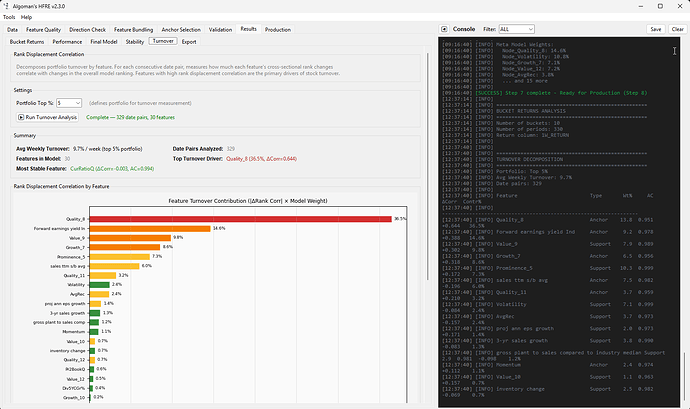
Task: Click the left panel vertical scrollbar
Action: [x=427, y=166]
